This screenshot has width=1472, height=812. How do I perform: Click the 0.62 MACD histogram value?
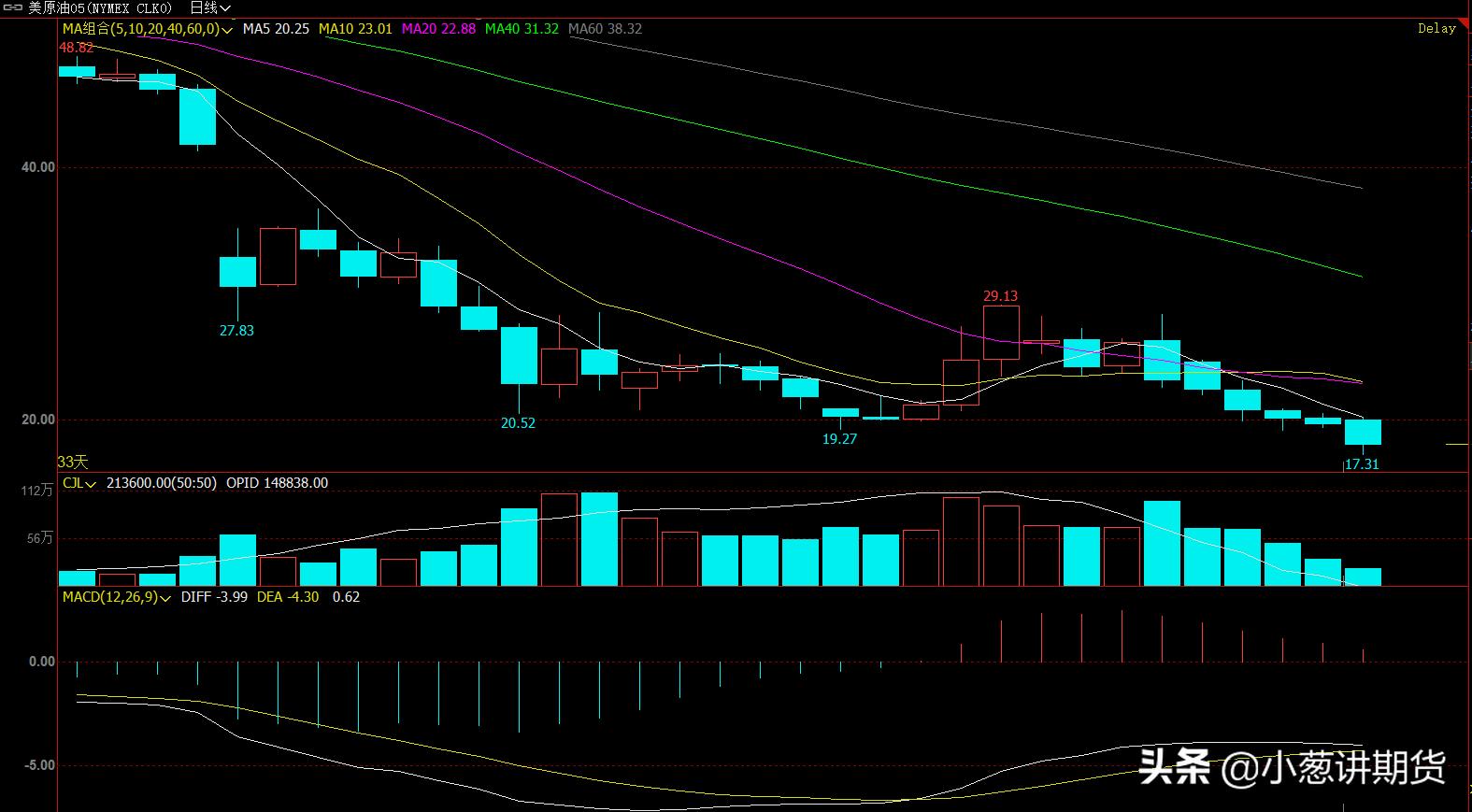tap(346, 597)
